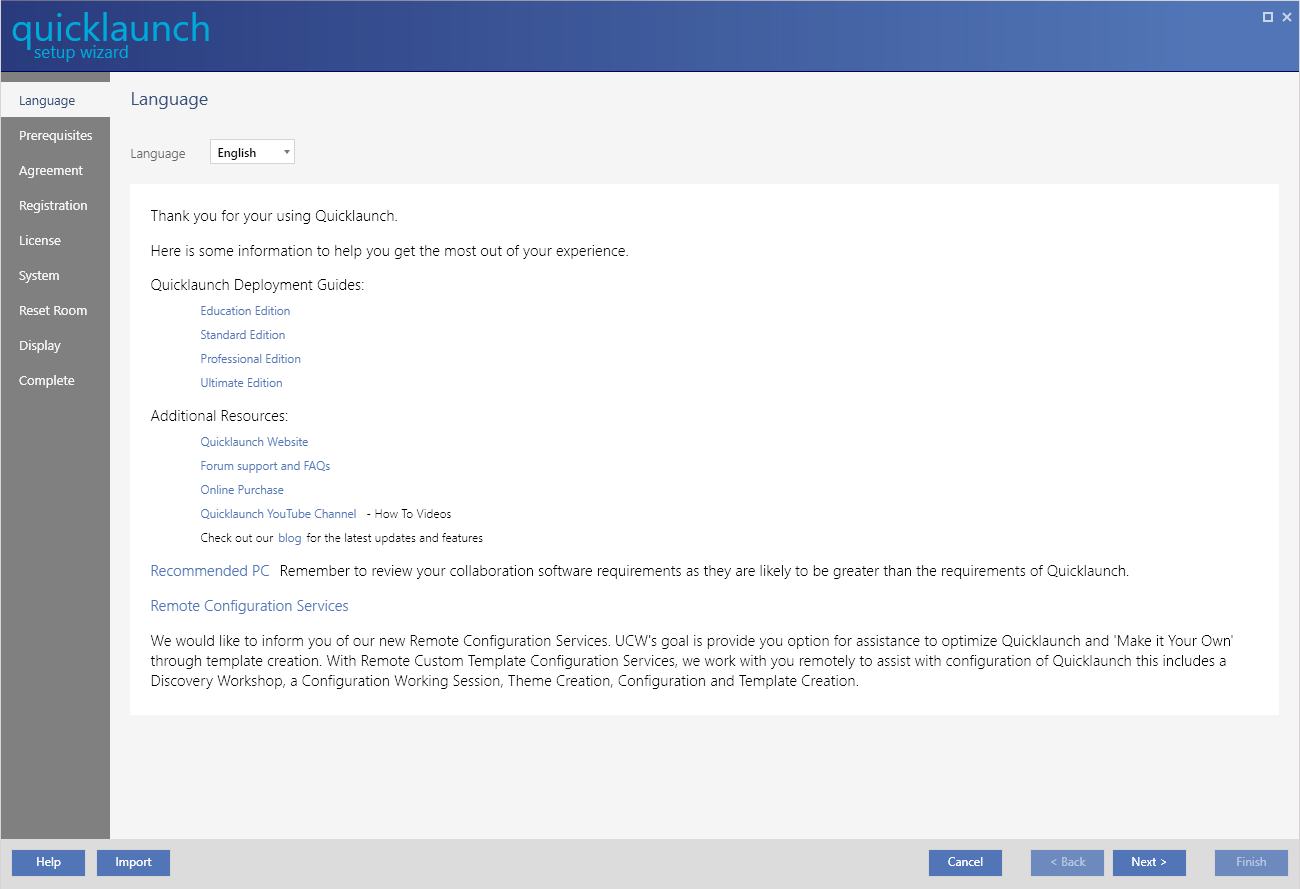
Task: Open the System step
Action: pos(55,275)
